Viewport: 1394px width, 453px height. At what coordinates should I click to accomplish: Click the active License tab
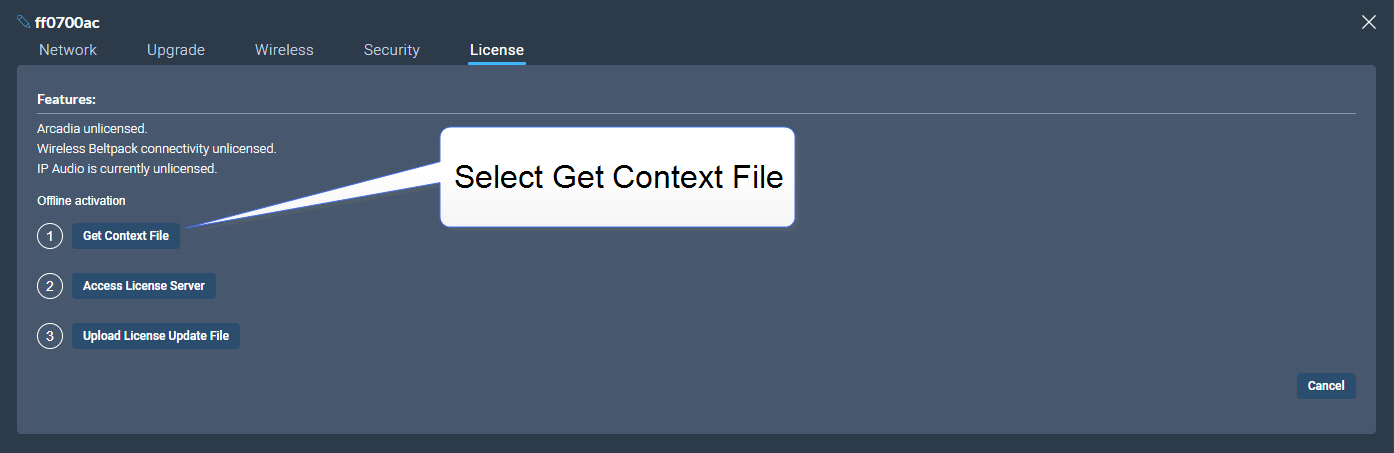[497, 50]
